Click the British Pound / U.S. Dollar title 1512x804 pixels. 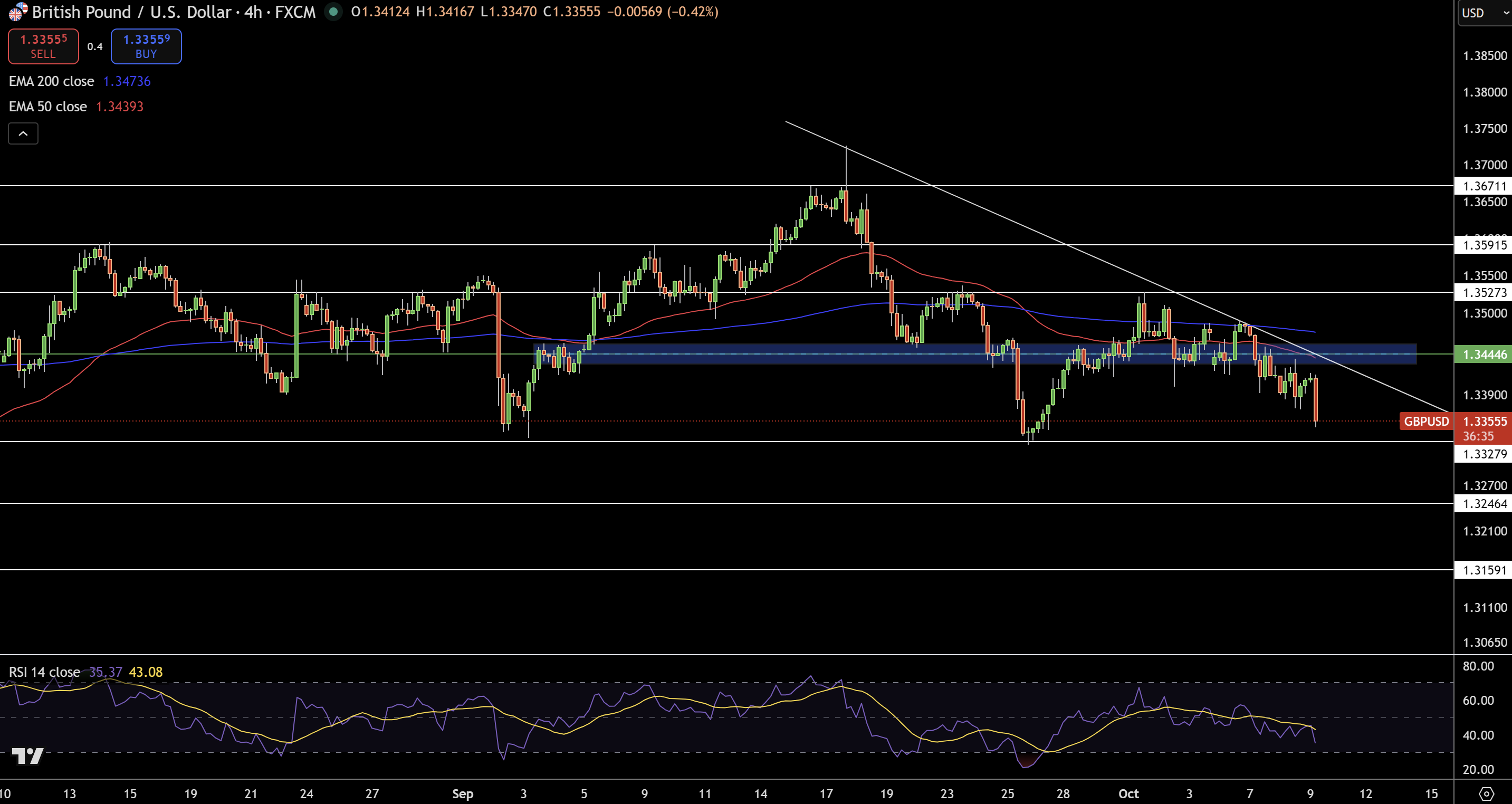(x=131, y=12)
